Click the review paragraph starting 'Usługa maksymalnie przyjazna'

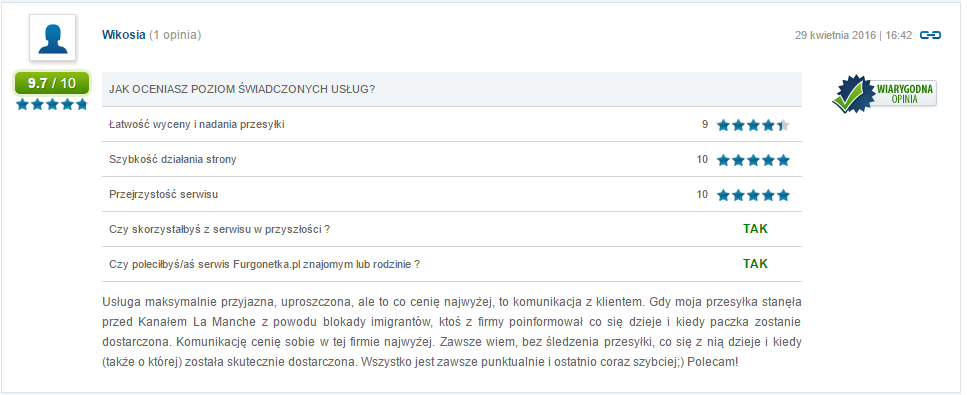point(452,332)
